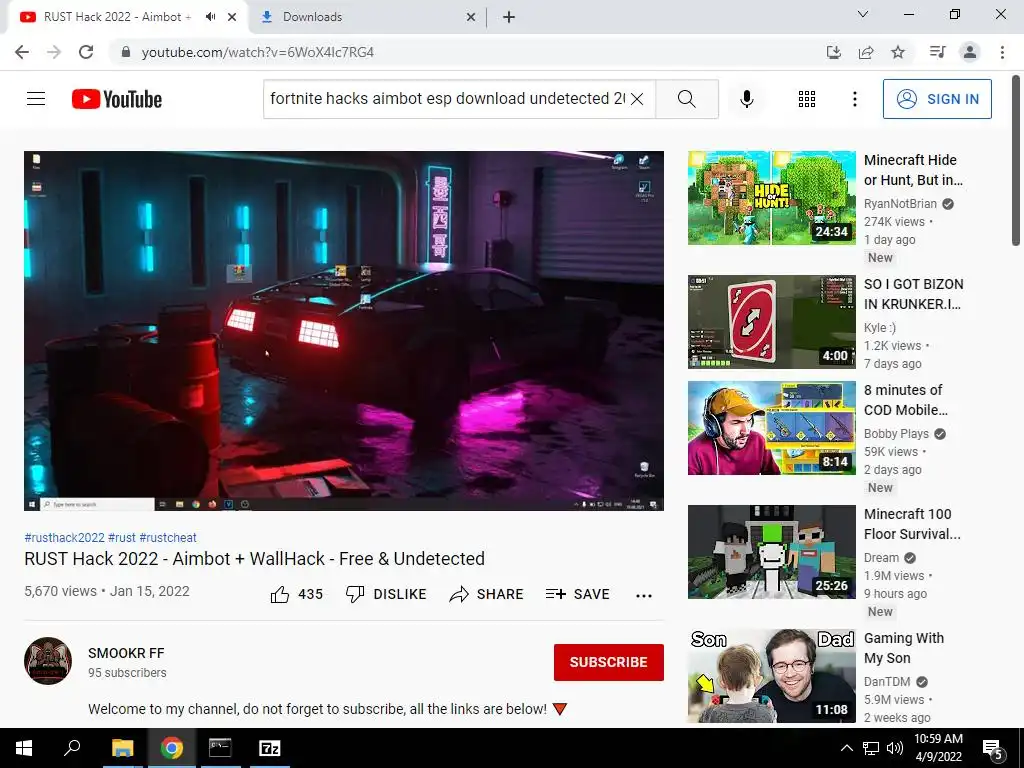Open 8 minutes of COD Mobile thumbnail
1024x768 pixels.
click(x=771, y=428)
